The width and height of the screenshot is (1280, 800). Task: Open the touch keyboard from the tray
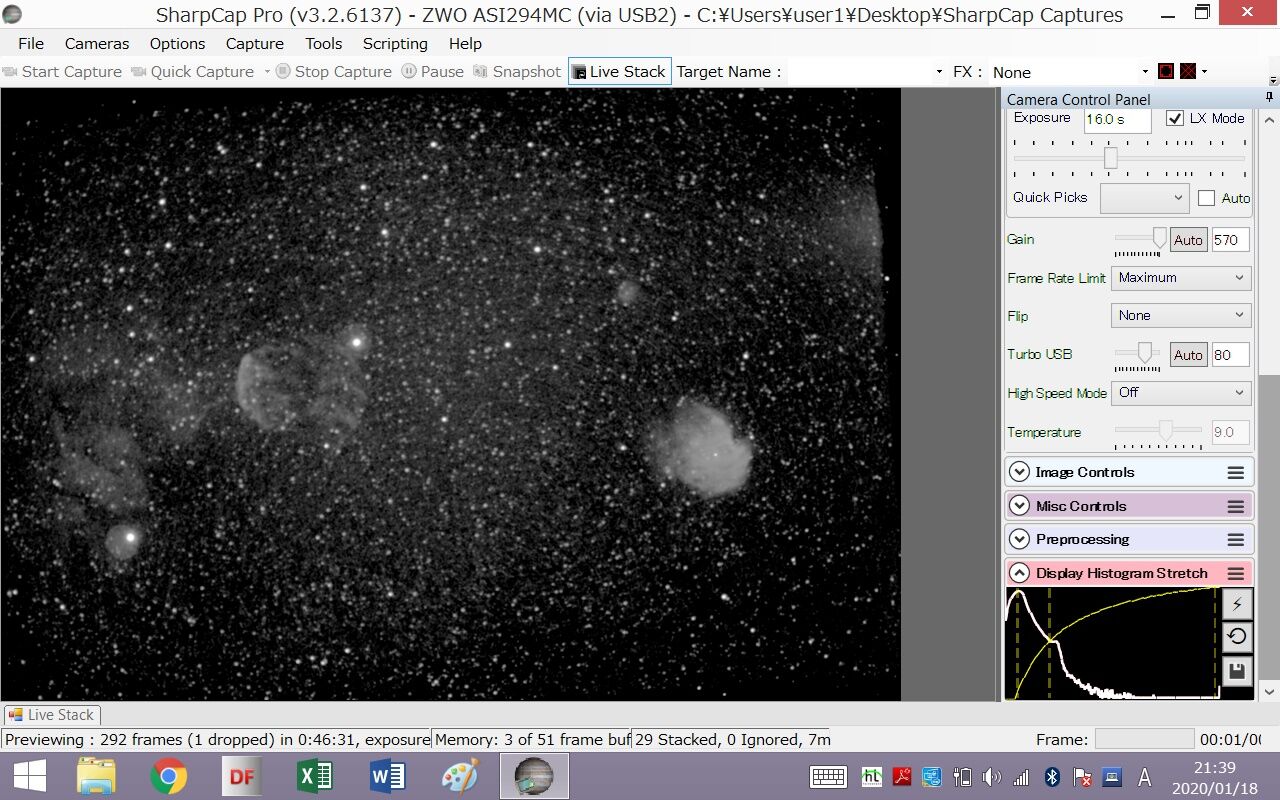click(829, 777)
